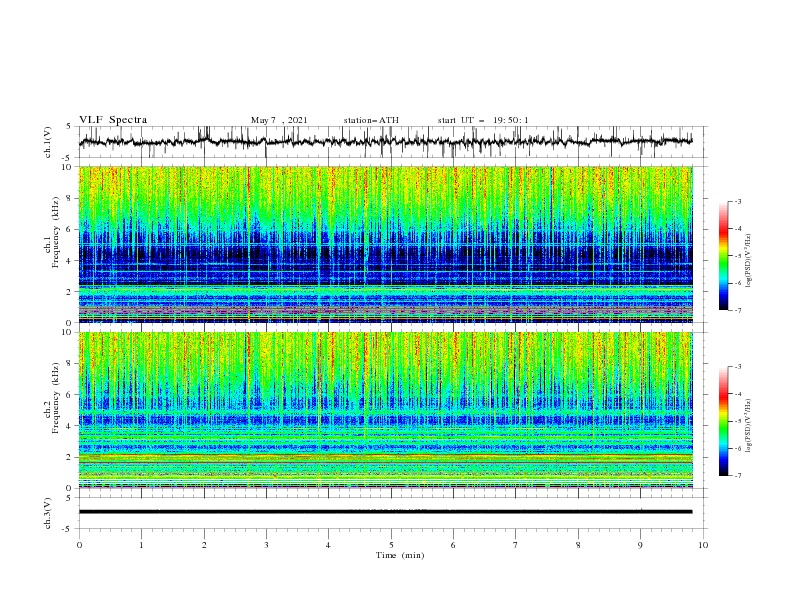
Task: Click the ch.3 black waveform band
Action: [385, 512]
